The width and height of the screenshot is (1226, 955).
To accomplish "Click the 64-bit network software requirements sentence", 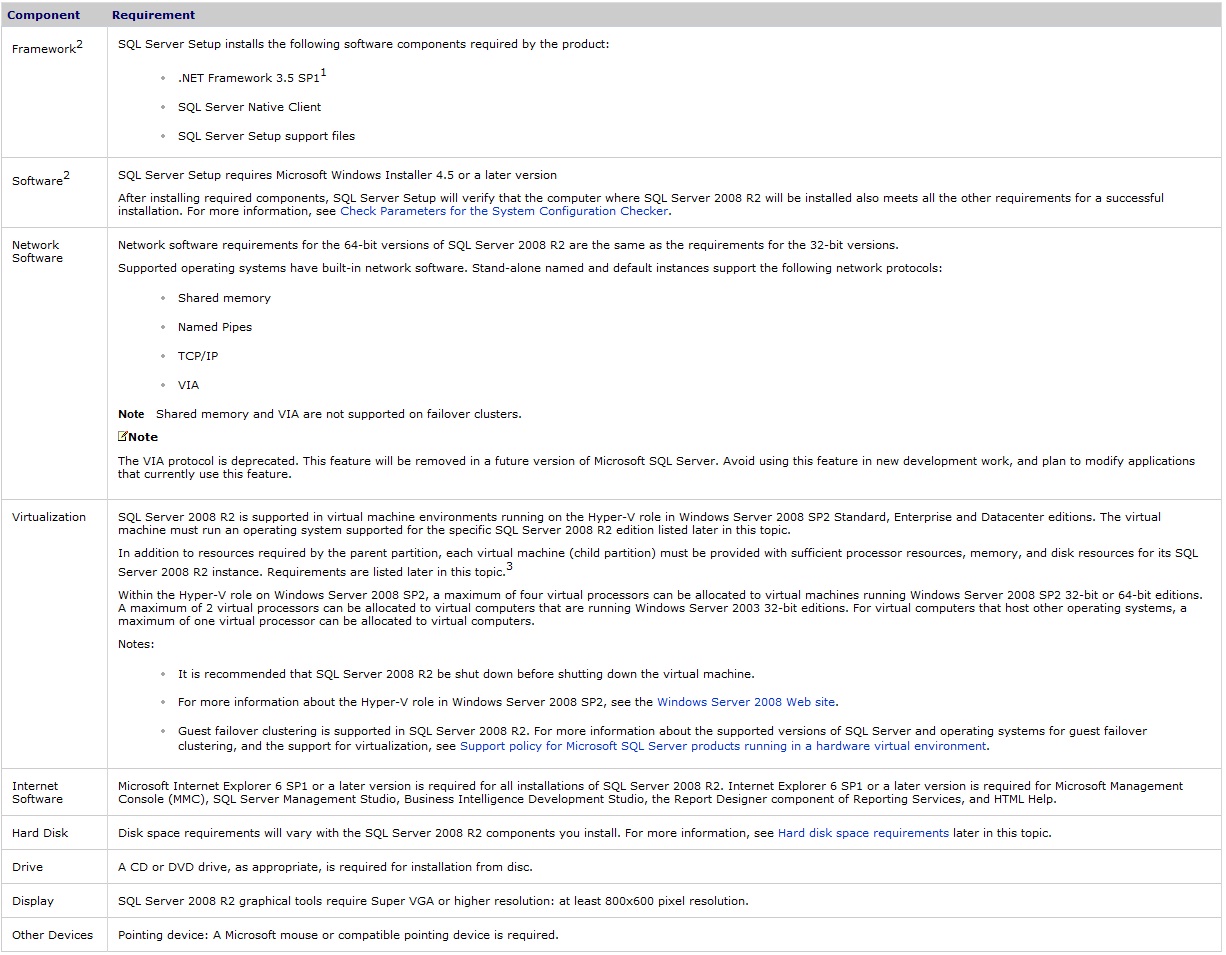I will click(508, 245).
